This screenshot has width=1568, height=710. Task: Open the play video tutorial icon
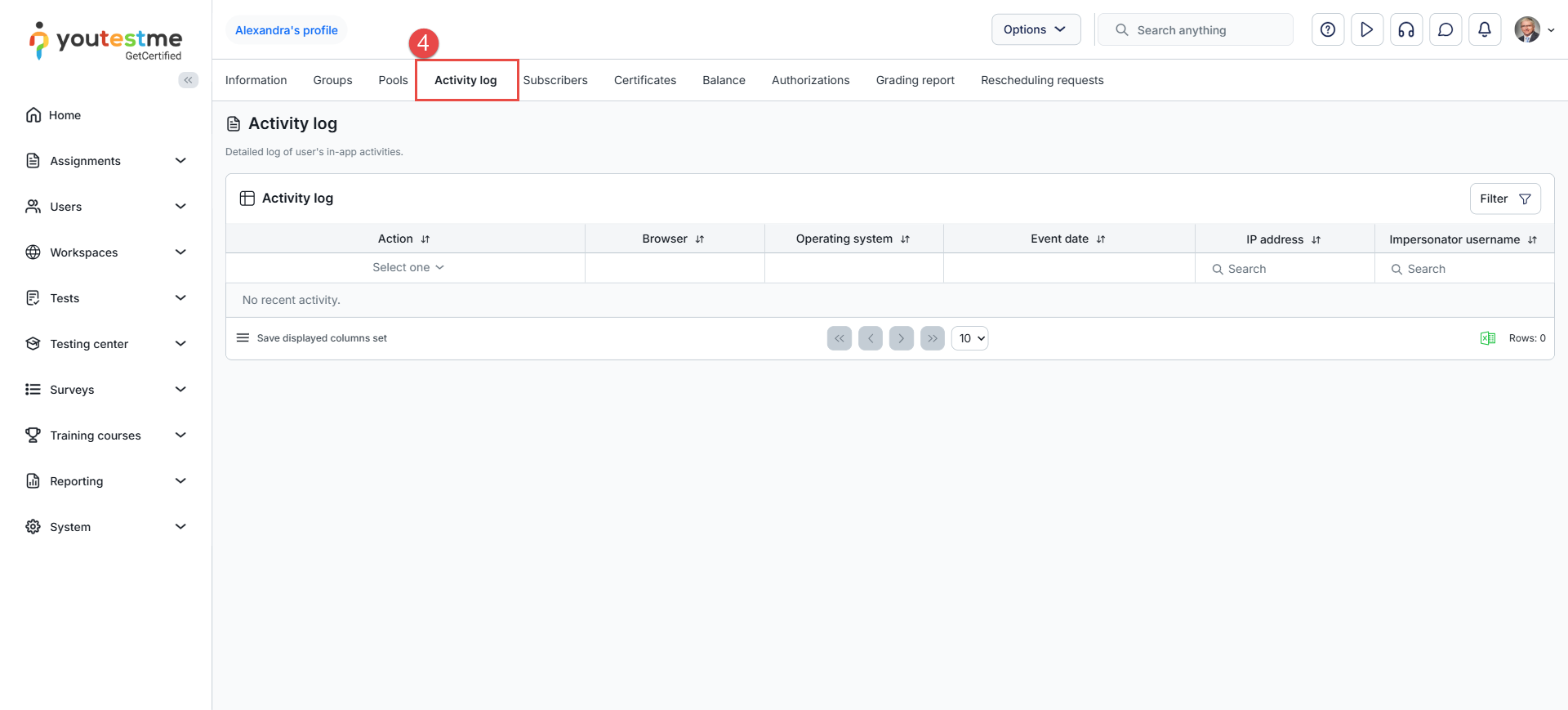(x=1367, y=30)
